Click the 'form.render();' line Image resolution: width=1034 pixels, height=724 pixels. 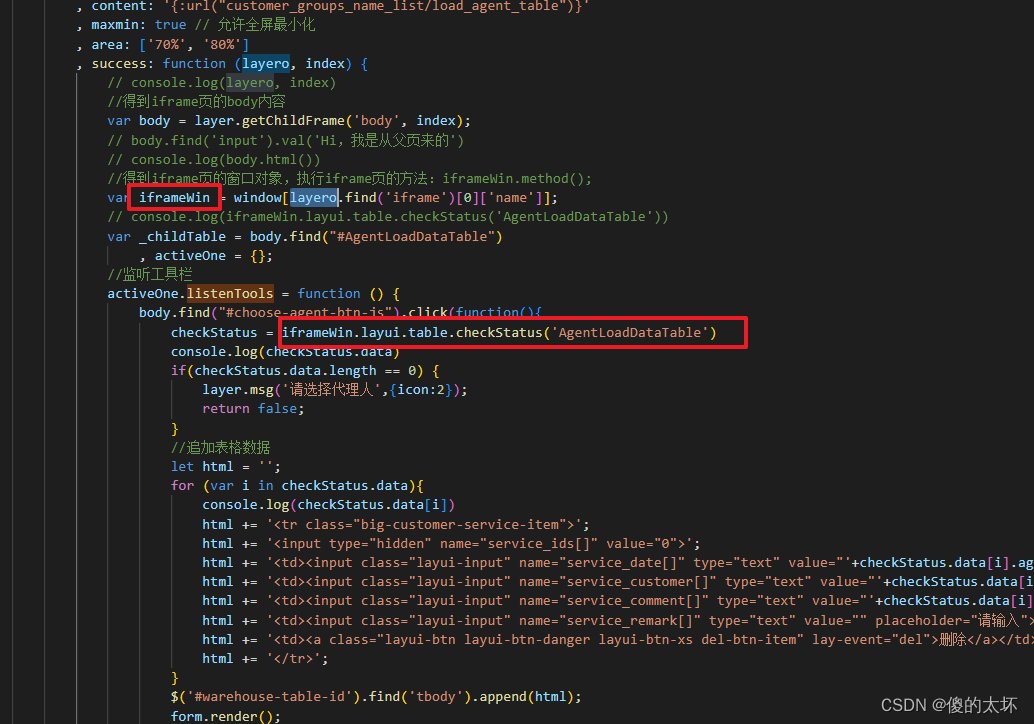pyautogui.click(x=226, y=716)
